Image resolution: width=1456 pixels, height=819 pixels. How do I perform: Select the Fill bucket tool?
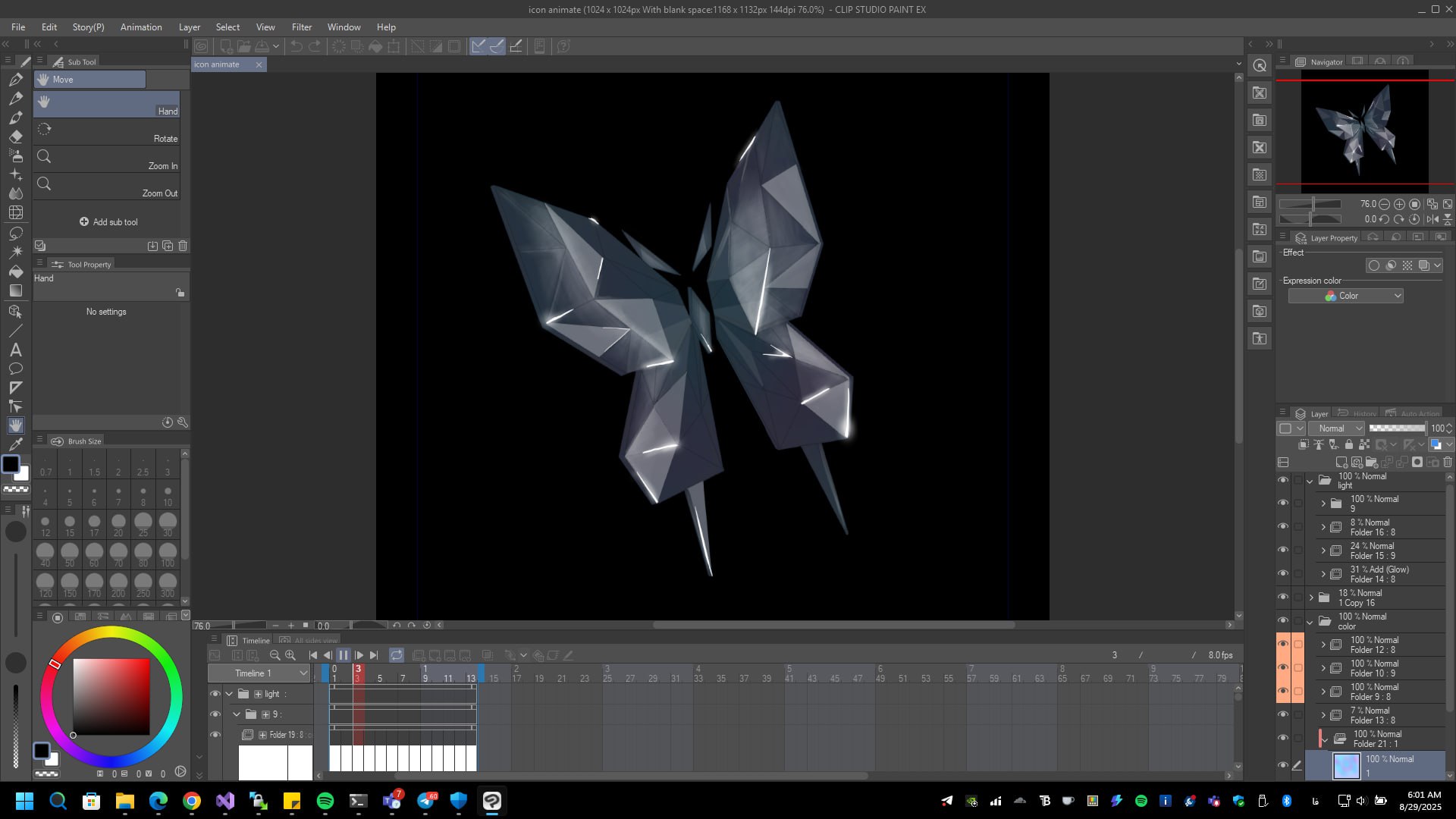15,271
